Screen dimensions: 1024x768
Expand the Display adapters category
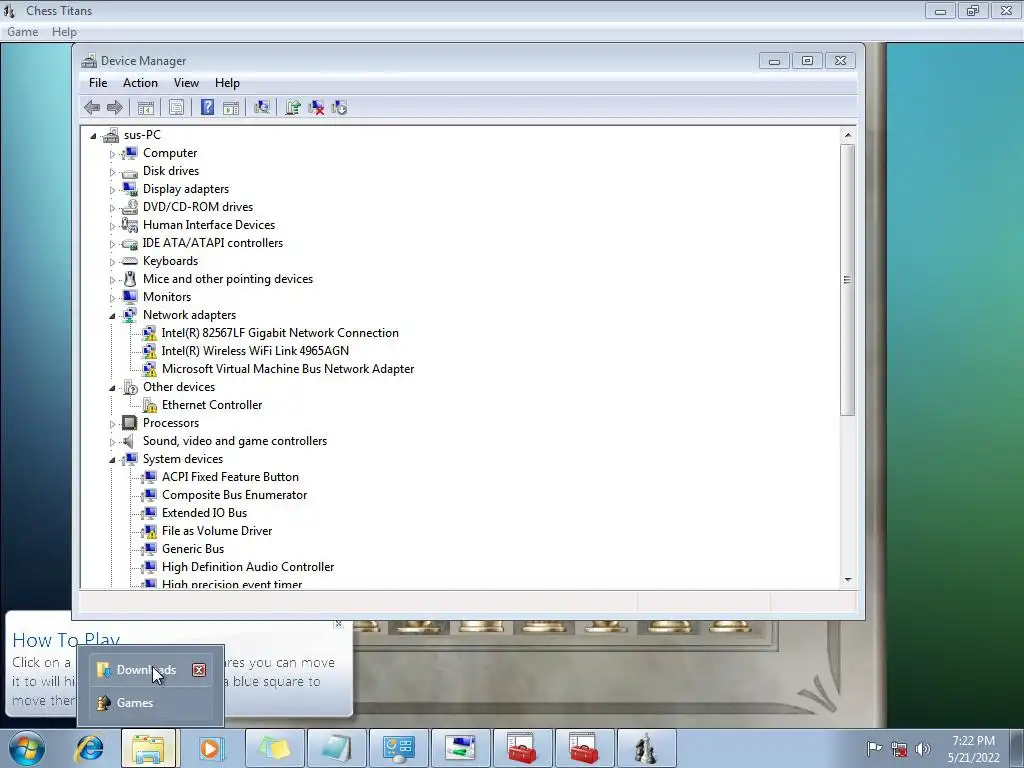(112, 190)
